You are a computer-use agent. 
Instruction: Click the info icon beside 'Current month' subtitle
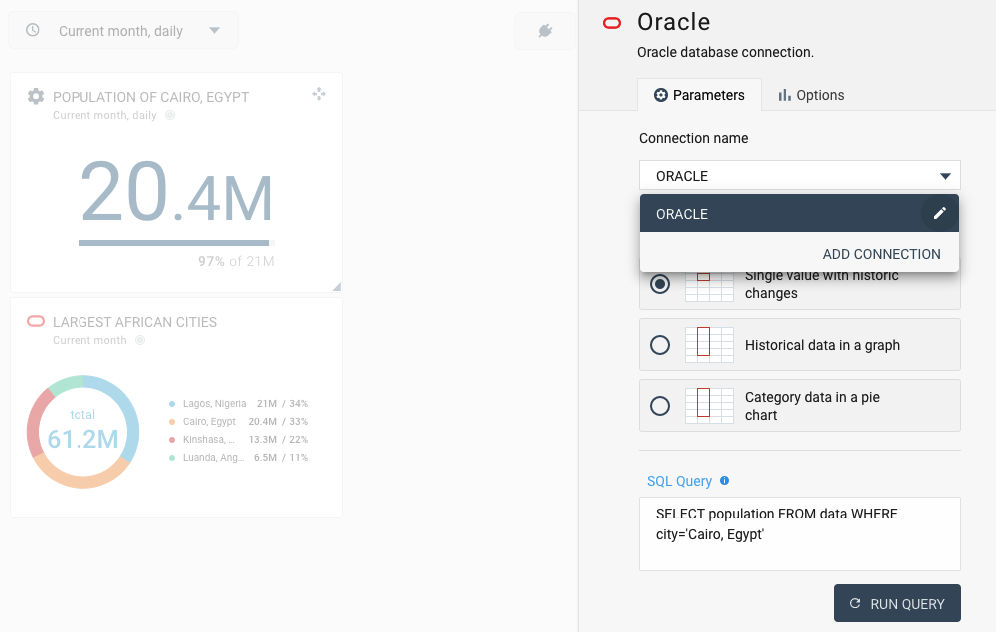tap(140, 340)
